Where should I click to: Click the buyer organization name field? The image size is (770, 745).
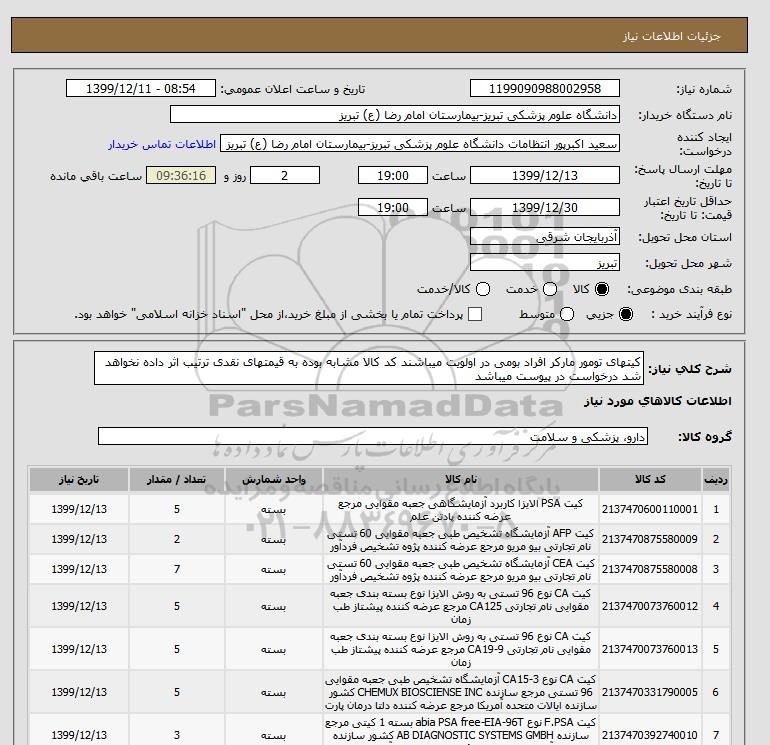(395, 114)
